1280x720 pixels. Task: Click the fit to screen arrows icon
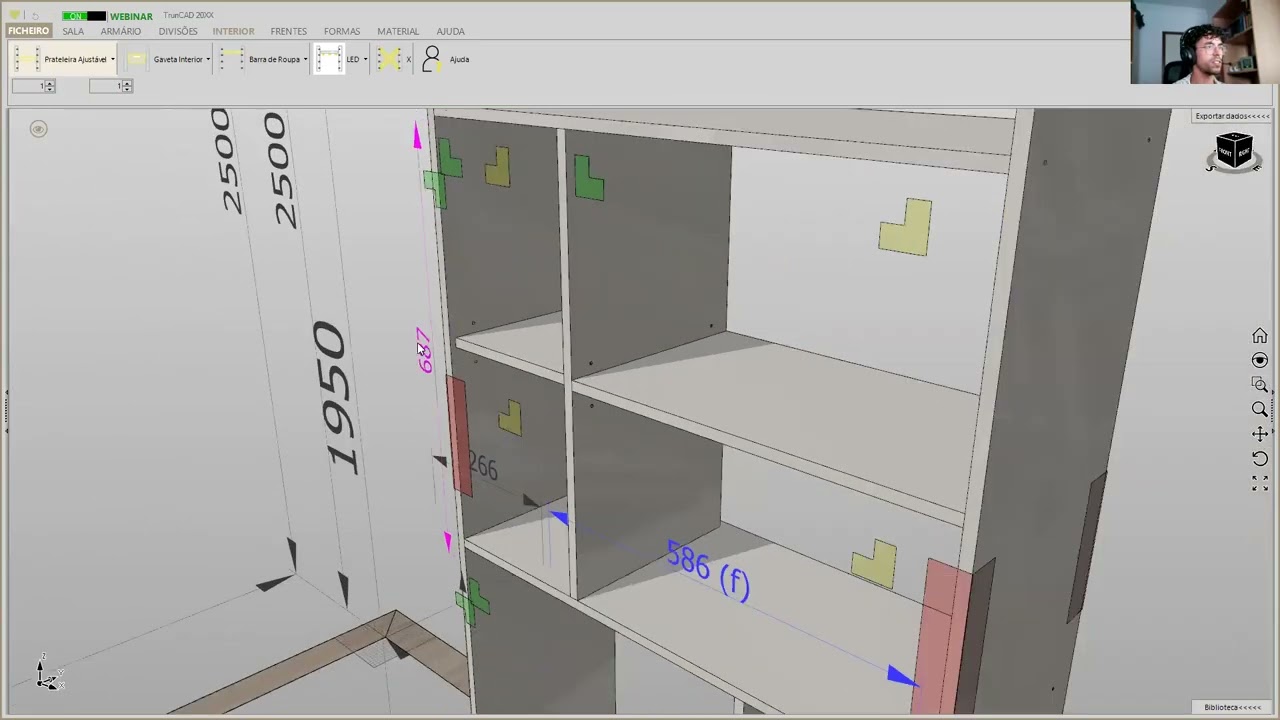tap(1260, 483)
